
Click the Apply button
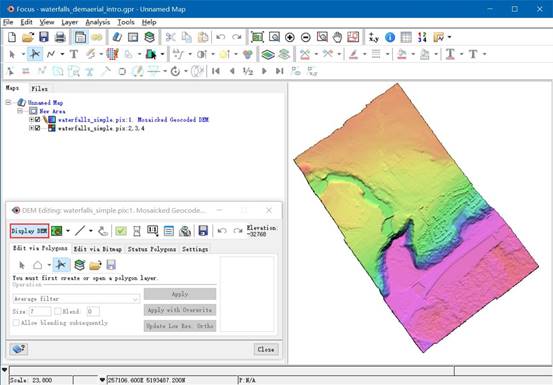click(180, 294)
